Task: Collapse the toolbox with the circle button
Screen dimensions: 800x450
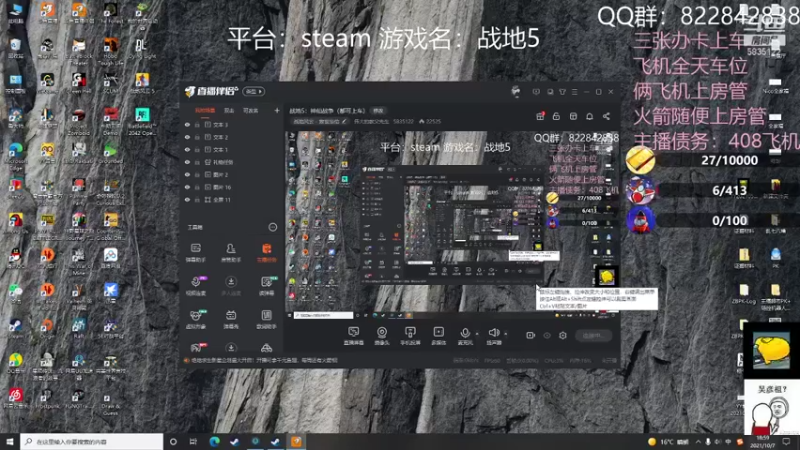Action: (x=273, y=227)
